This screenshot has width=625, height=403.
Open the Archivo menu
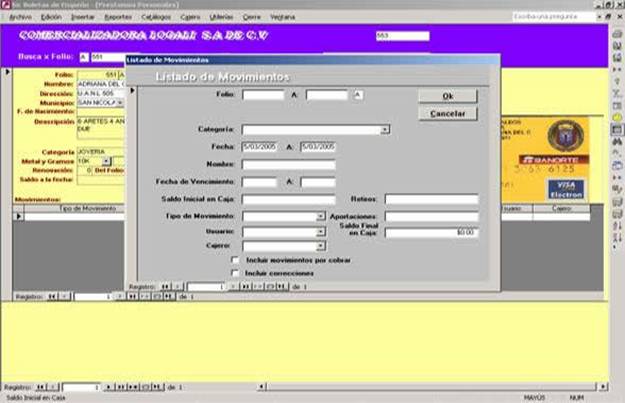pos(20,17)
